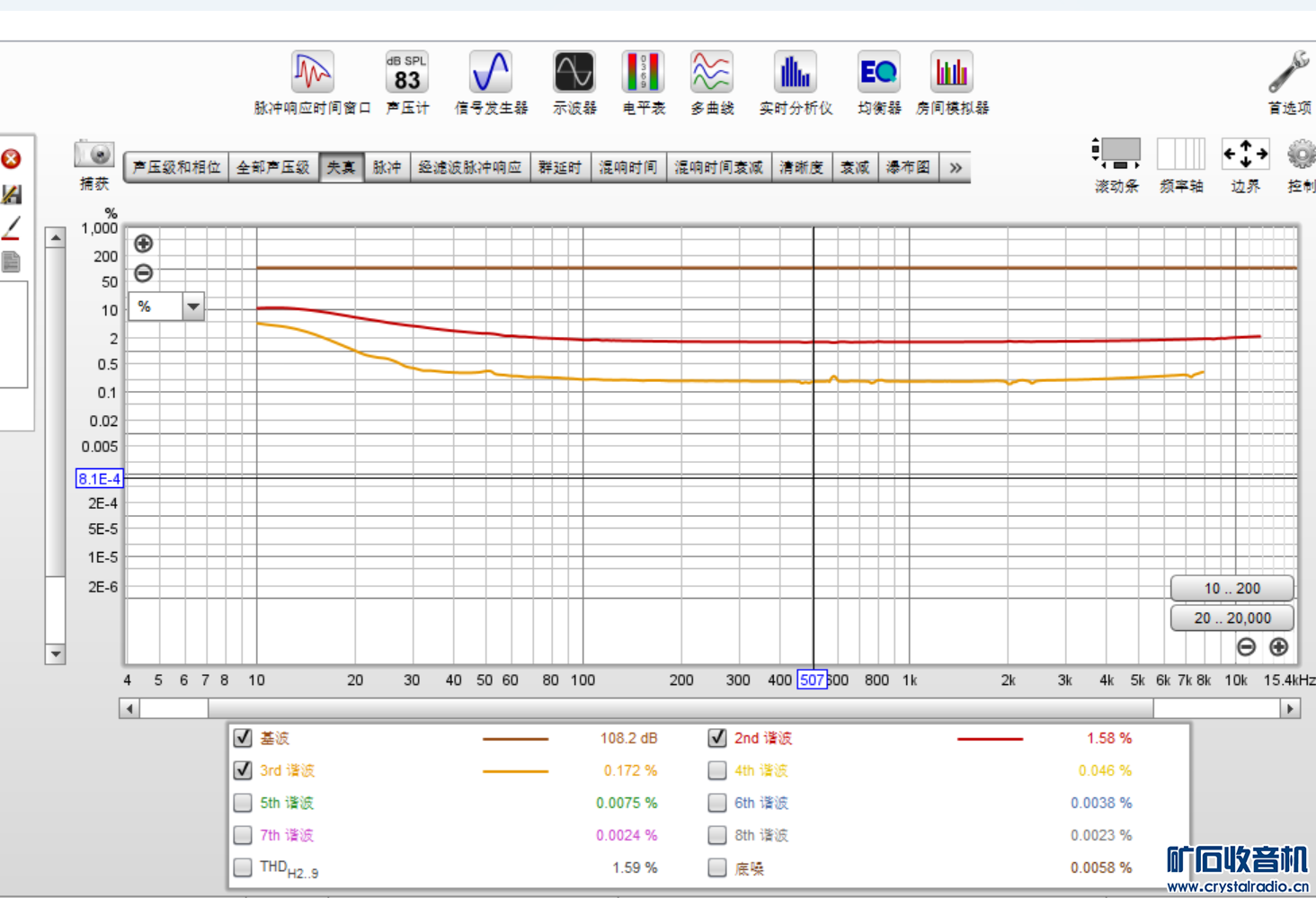Uncheck the 2nd harmonic (2nd 谐波) checkbox

[717, 738]
